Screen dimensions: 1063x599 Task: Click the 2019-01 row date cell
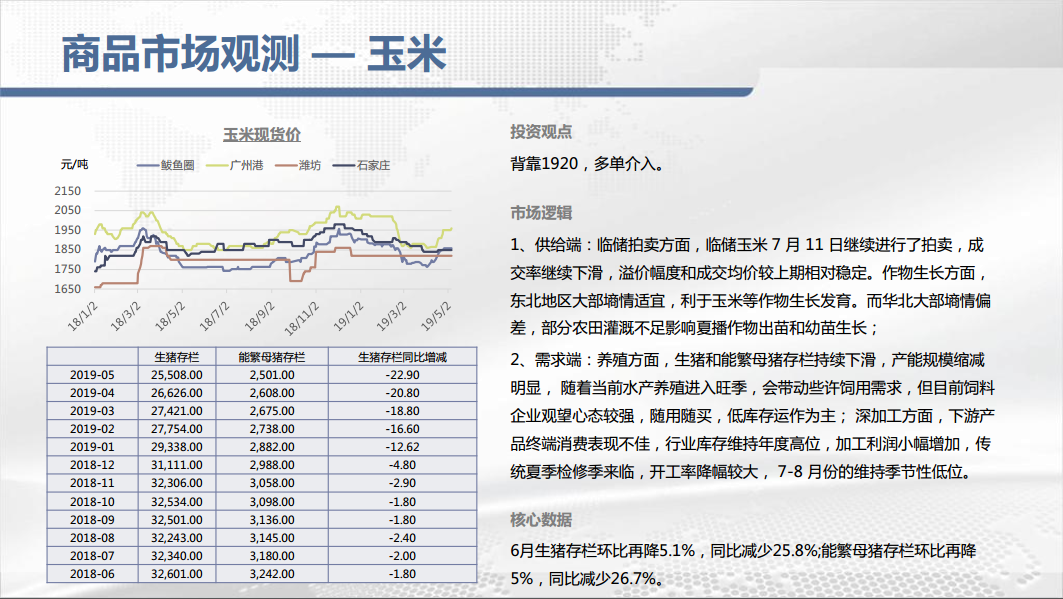click(x=92, y=447)
